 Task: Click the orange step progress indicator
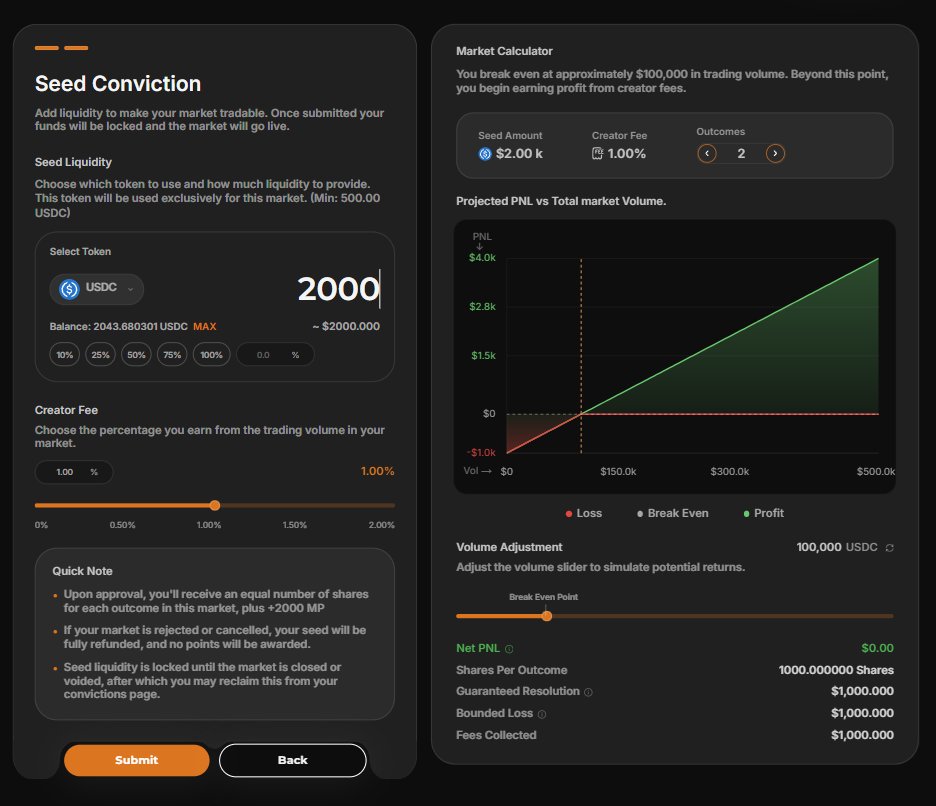tap(61, 48)
